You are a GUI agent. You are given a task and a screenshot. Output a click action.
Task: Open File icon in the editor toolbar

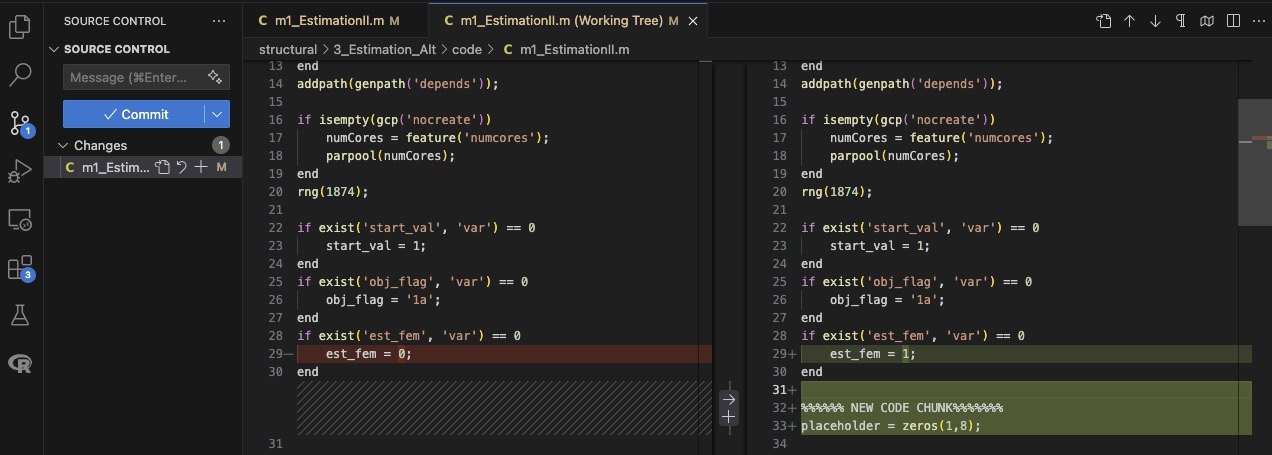pyautogui.click(x=1103, y=20)
